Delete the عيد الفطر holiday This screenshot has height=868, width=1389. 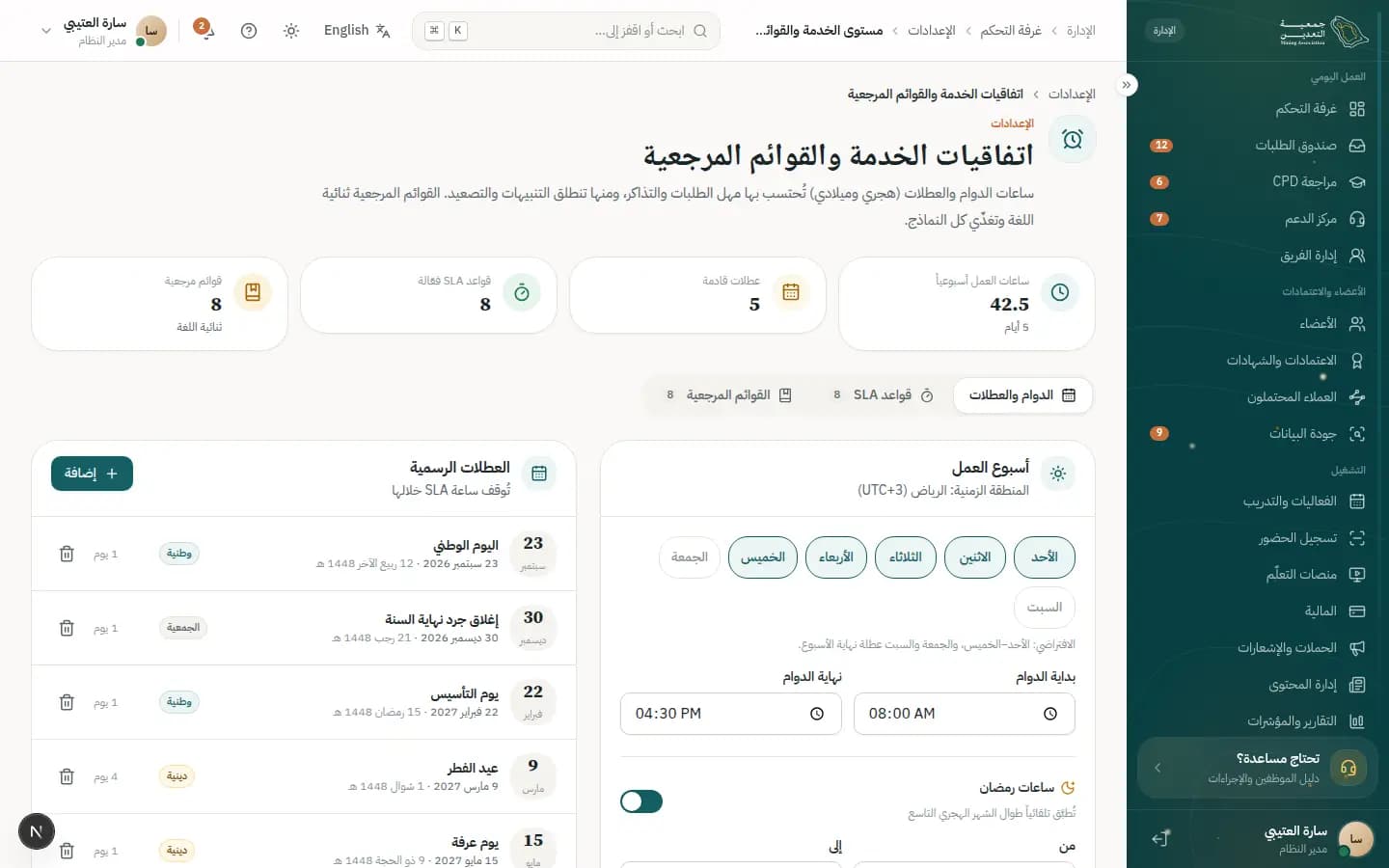point(67,776)
